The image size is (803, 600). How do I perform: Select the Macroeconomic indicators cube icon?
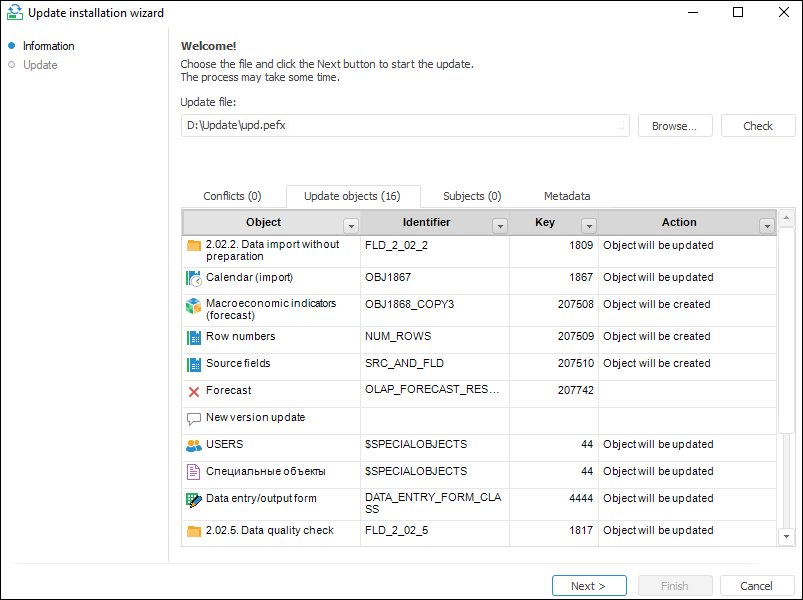(x=194, y=305)
